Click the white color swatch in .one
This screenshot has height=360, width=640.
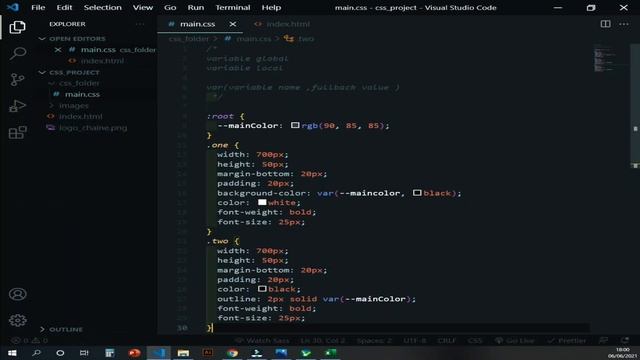[262, 202]
